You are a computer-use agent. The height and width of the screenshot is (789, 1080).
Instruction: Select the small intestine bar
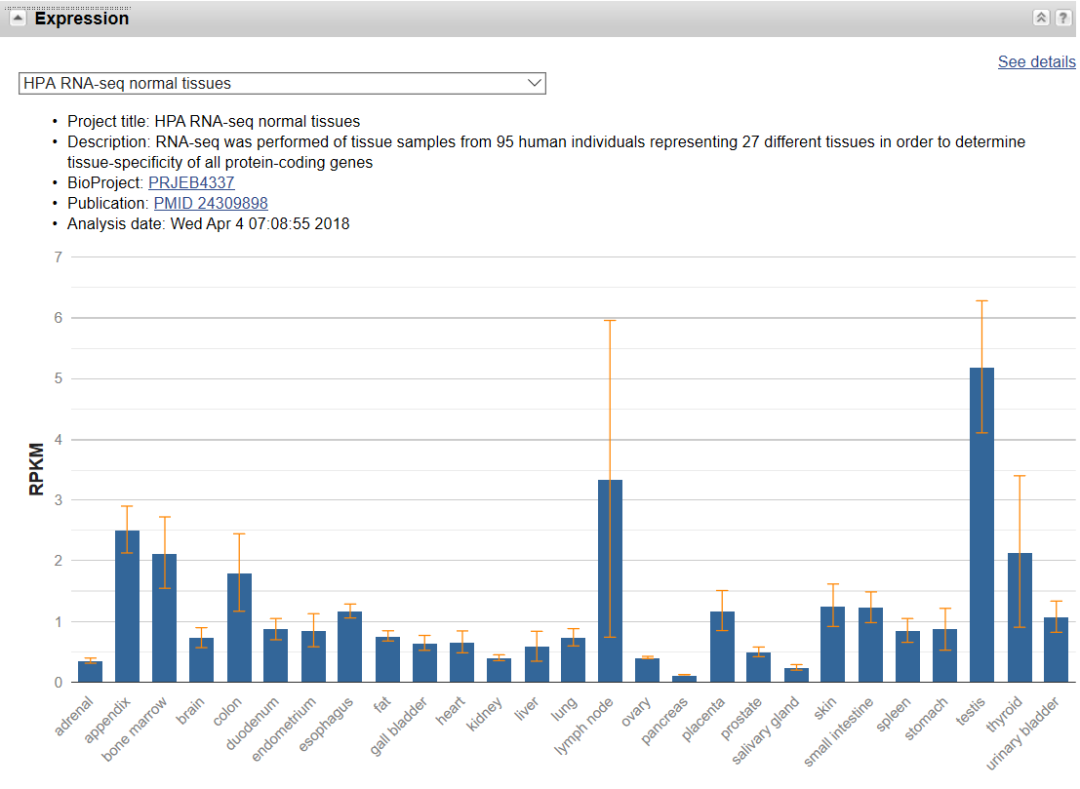click(x=871, y=645)
